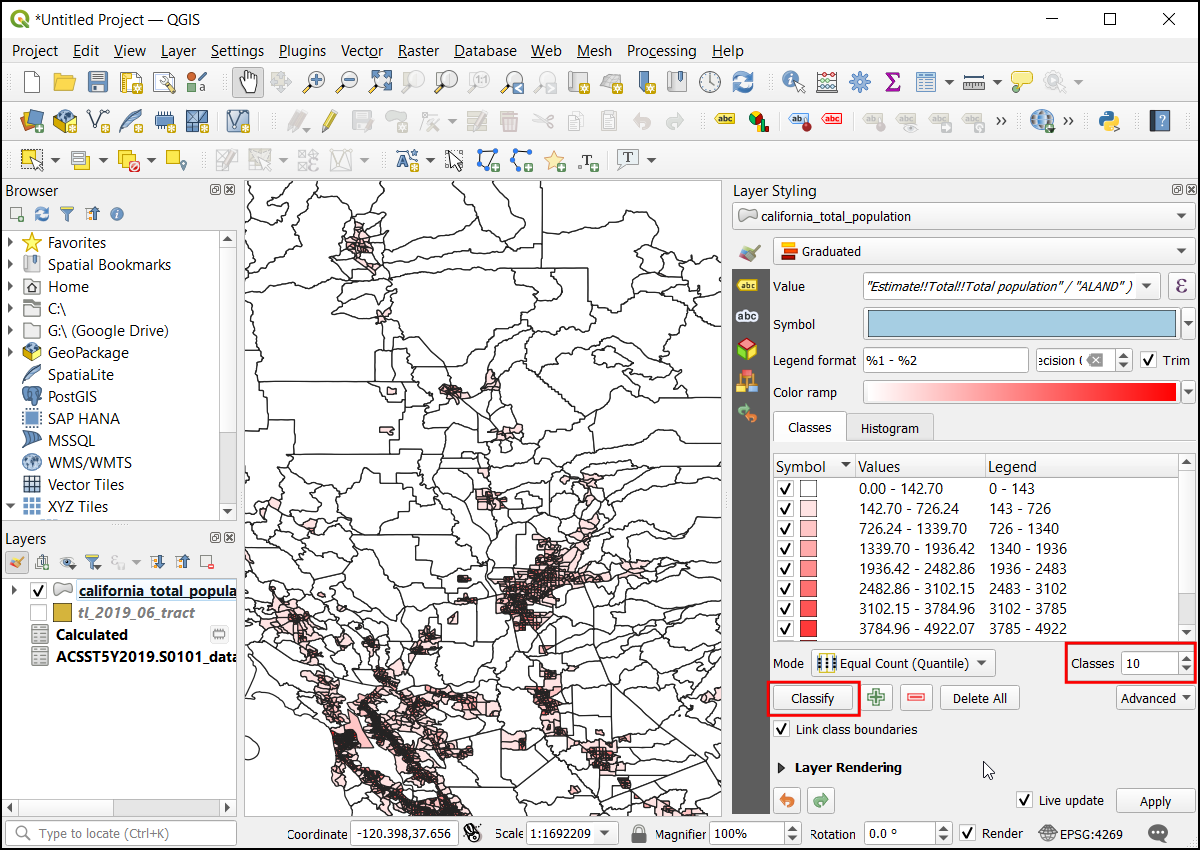This screenshot has height=850, width=1200.
Task: Open the Graduated renderer type dropdown
Action: (984, 251)
